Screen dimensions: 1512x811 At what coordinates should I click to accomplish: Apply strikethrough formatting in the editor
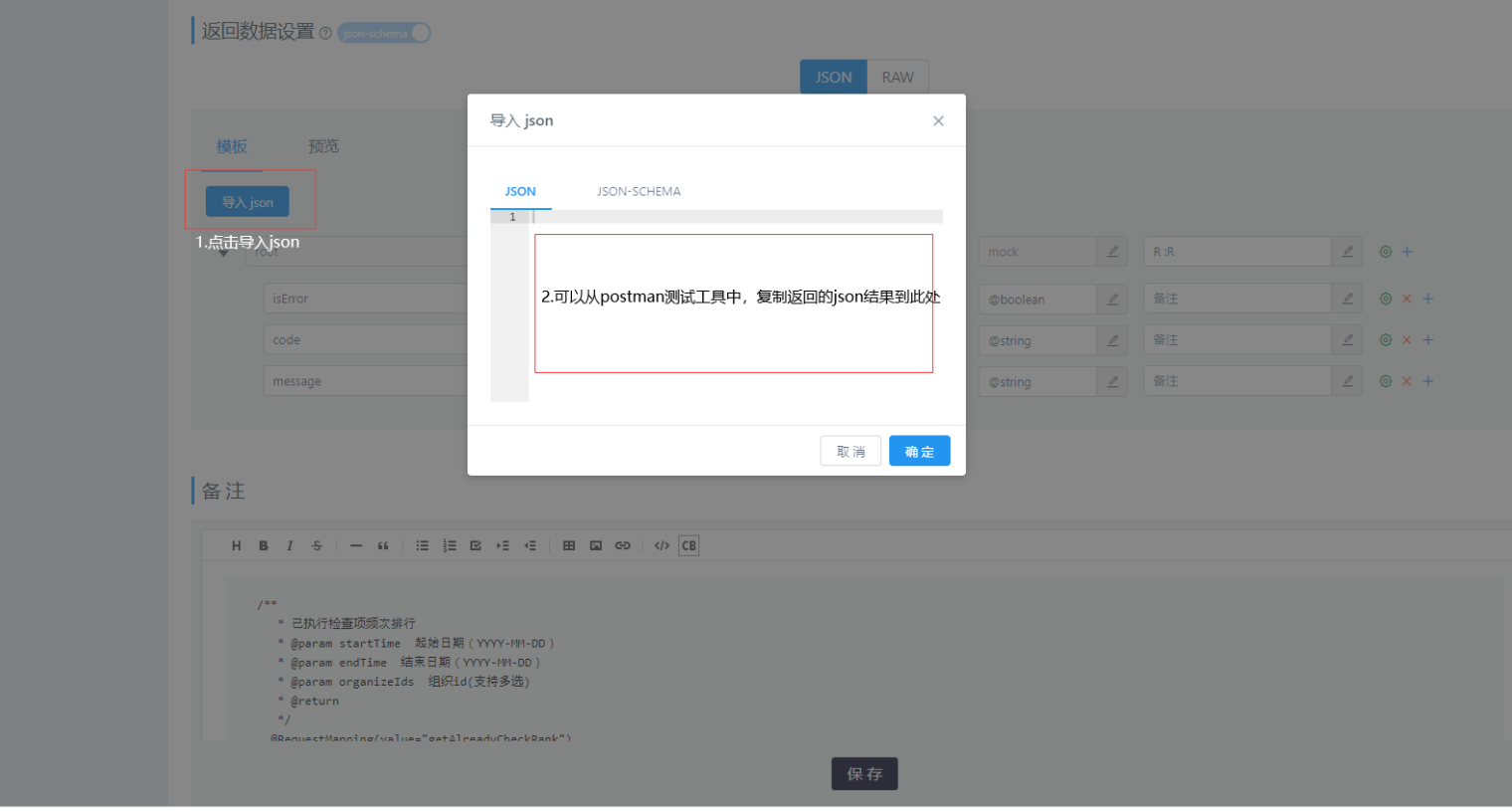(x=316, y=544)
